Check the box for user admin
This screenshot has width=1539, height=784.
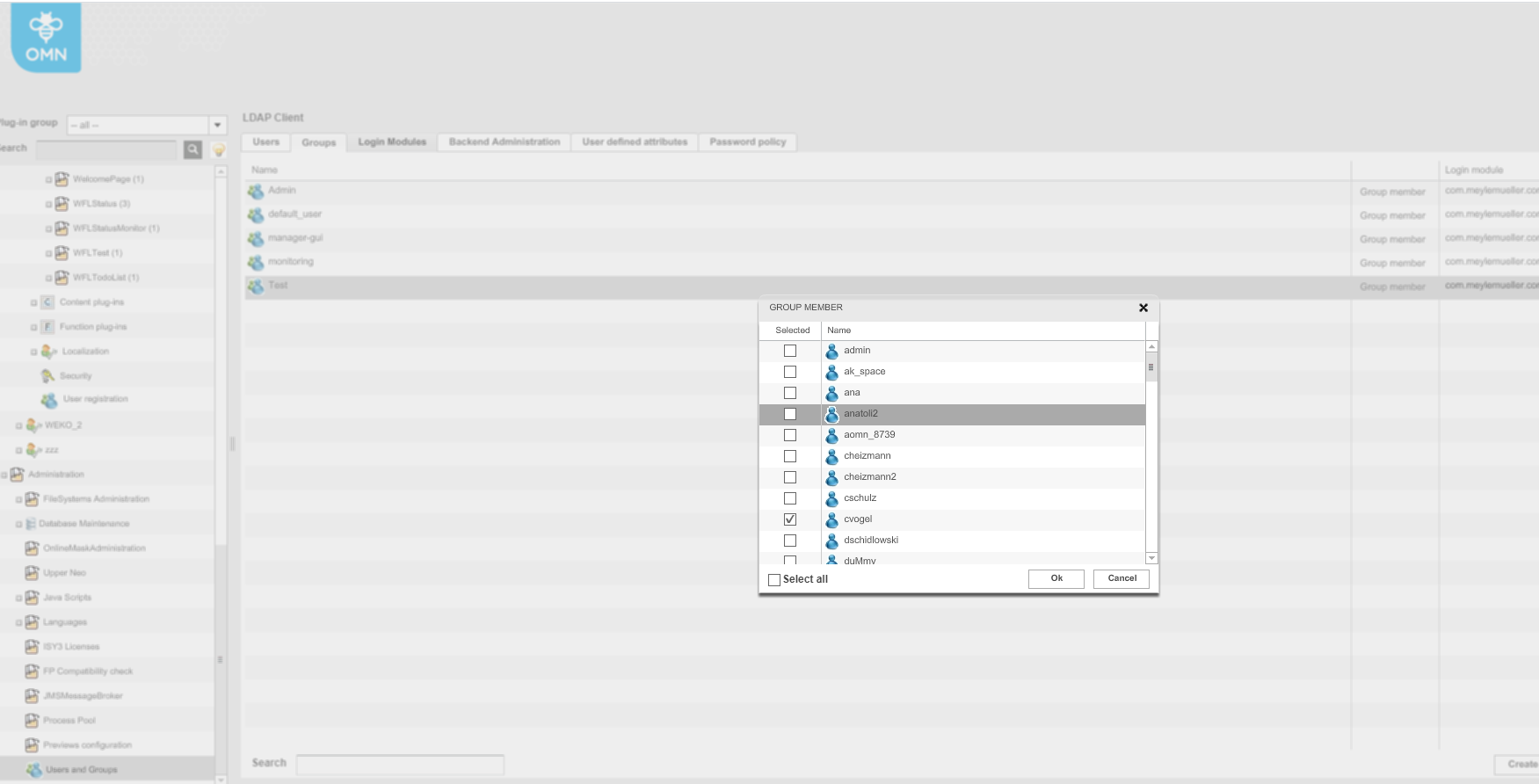pyautogui.click(x=790, y=351)
